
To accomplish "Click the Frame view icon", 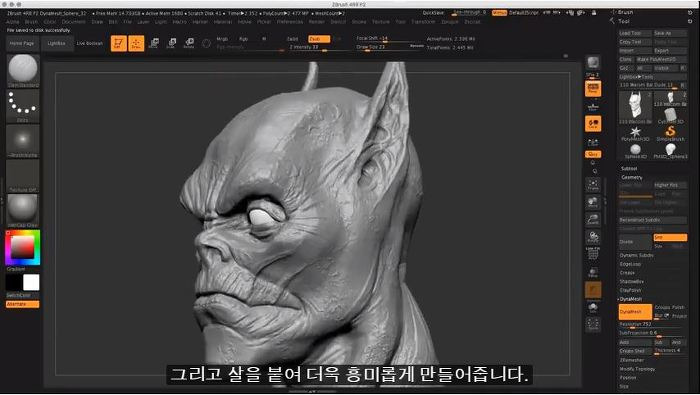I will (x=593, y=184).
